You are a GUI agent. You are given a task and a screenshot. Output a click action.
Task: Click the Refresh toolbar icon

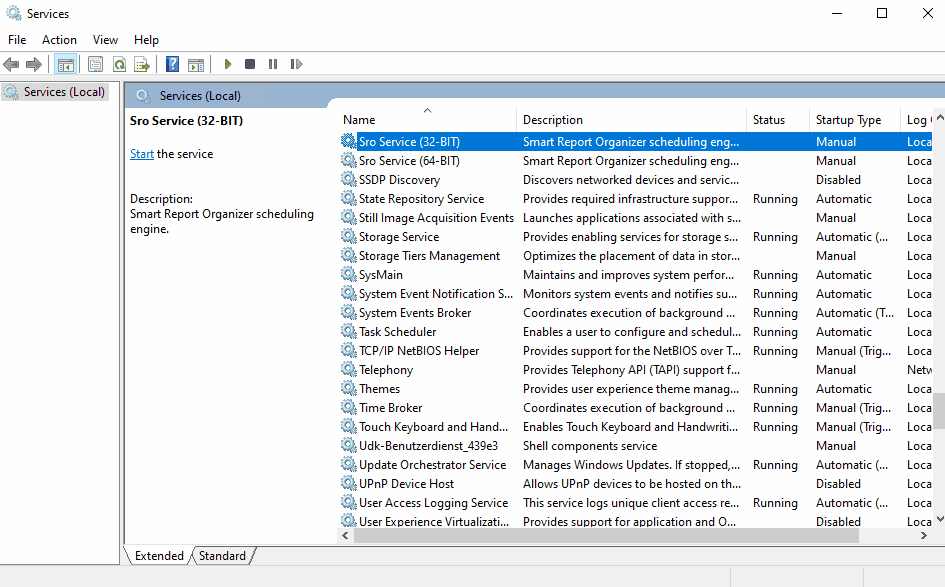119,64
